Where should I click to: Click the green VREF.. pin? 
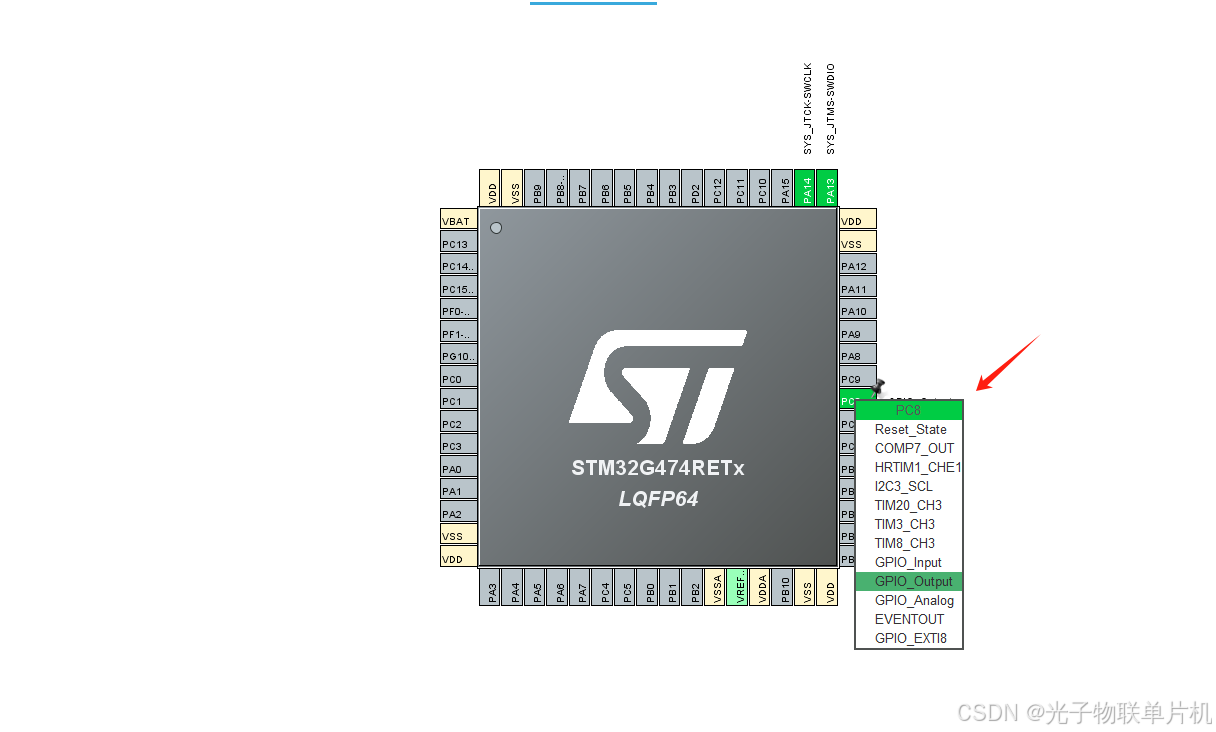point(739,587)
